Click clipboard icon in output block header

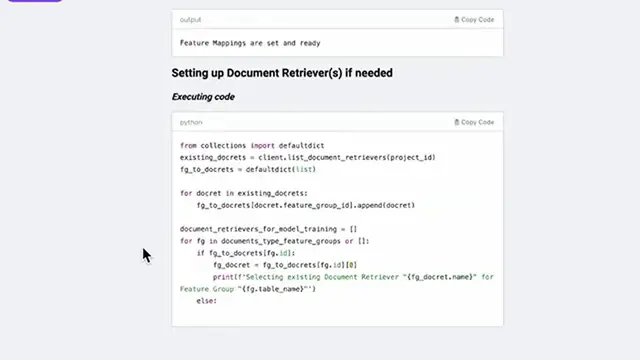click(457, 20)
